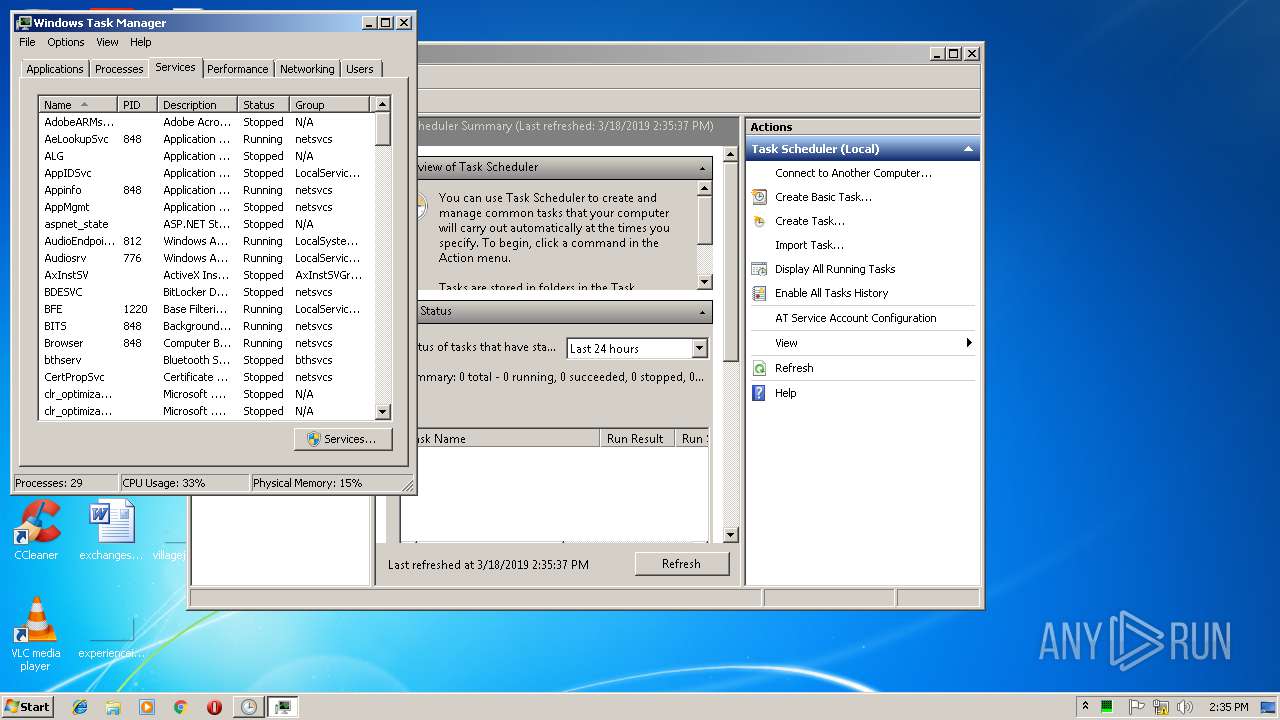The image size is (1280, 720).
Task: Click the green CPU meter tray icon
Action: 1108,707
